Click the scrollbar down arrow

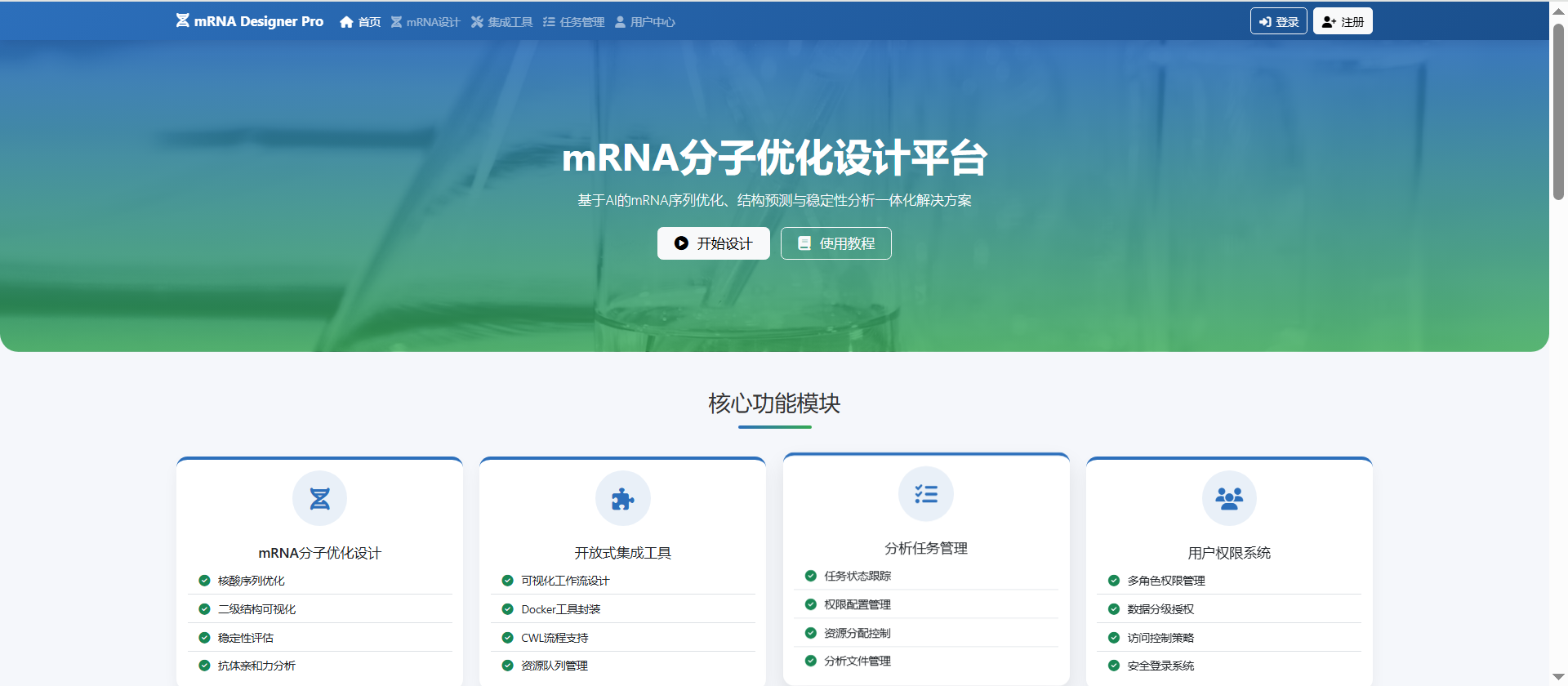pyautogui.click(x=1558, y=677)
